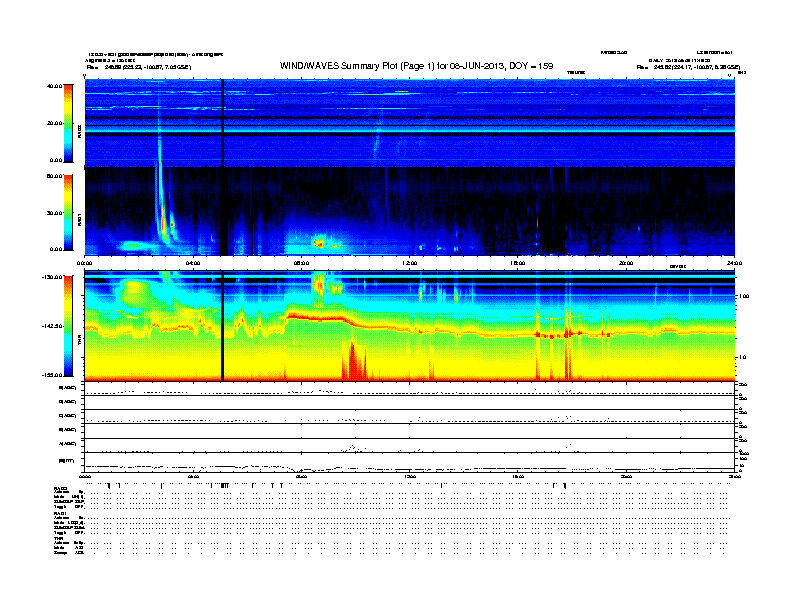Click the 00:00 tick below RAD1 spectrogram
This screenshot has height=612, width=792.
click(x=84, y=263)
